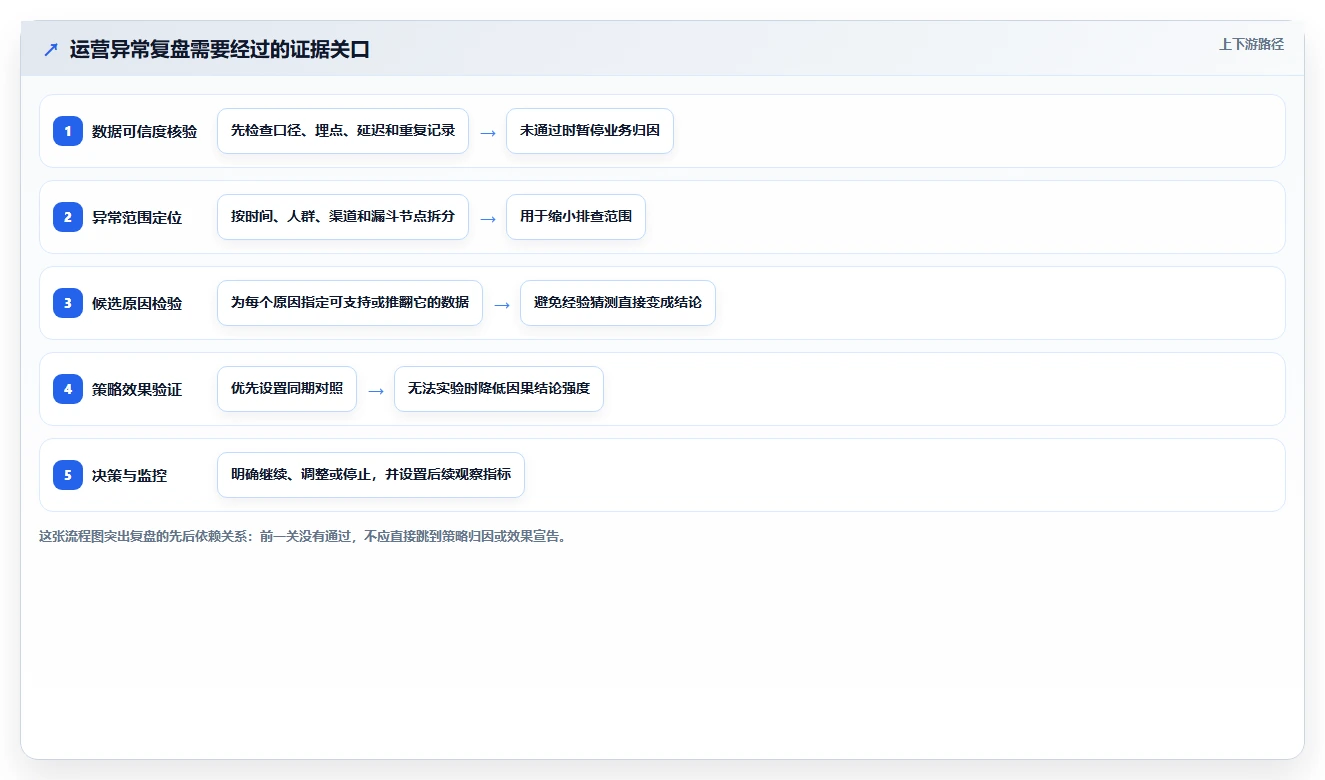Click the arrow after 按时间、人群 box
1325x780 pixels.
[x=488, y=218]
